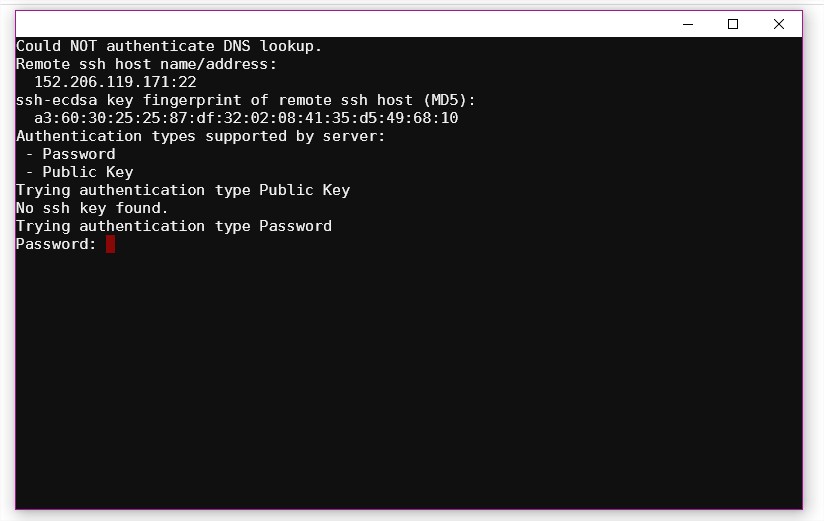Click the "Trying authentication type Public Key" line
This screenshot has width=824, height=521.
pos(183,190)
